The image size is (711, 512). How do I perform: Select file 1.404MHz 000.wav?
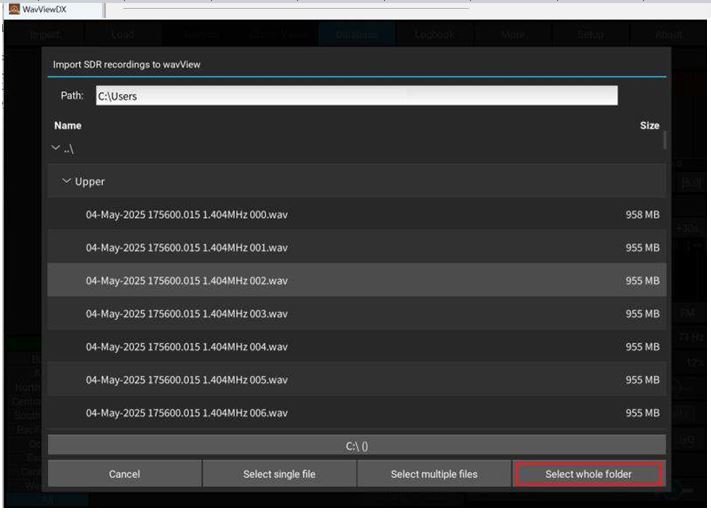click(x=187, y=215)
